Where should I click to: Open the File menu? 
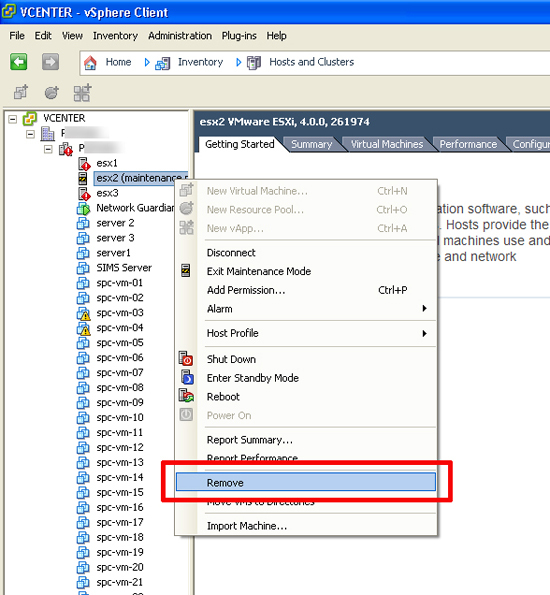pyautogui.click(x=17, y=36)
